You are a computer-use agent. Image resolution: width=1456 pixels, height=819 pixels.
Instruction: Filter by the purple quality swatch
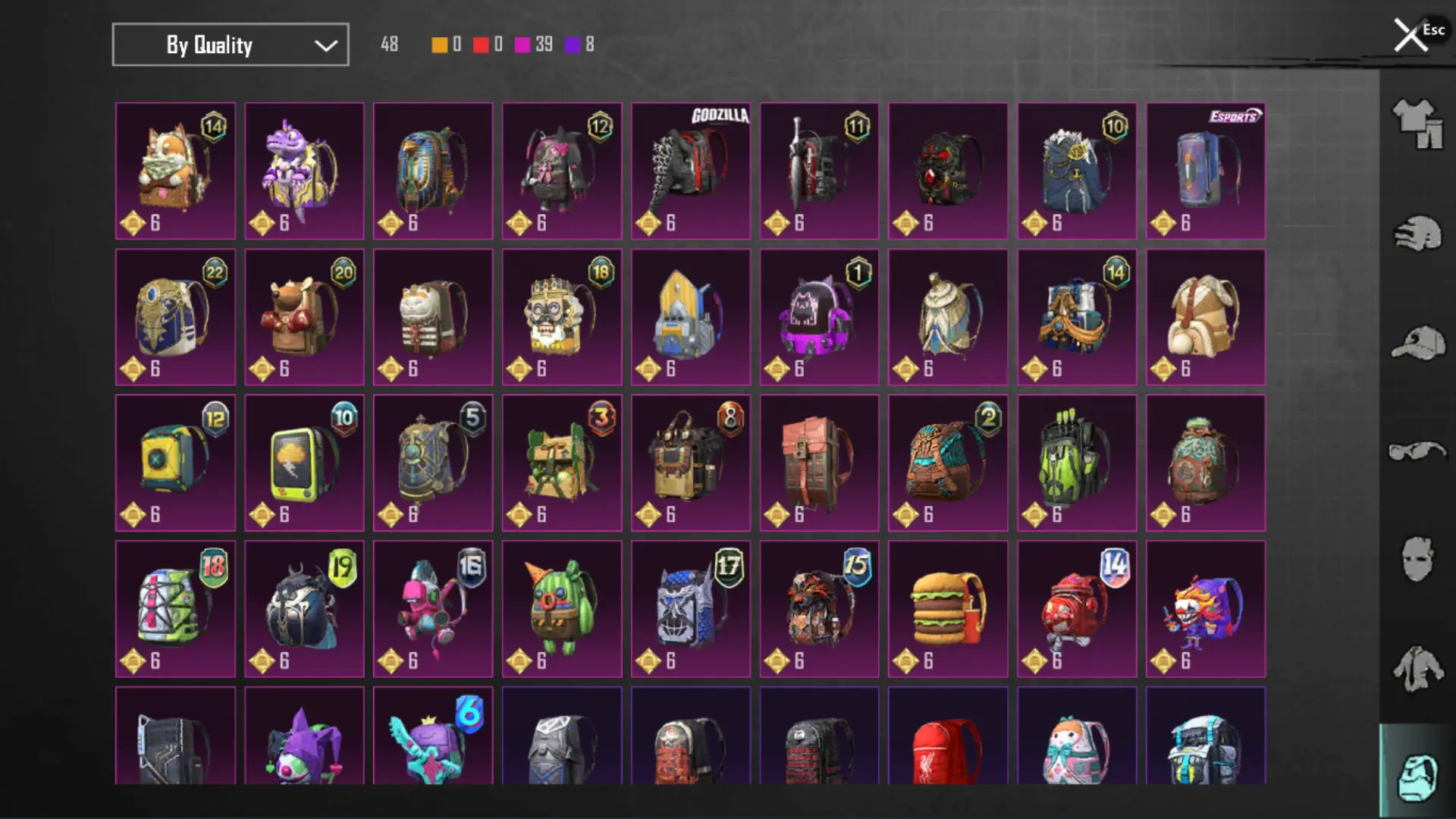pyautogui.click(x=573, y=45)
